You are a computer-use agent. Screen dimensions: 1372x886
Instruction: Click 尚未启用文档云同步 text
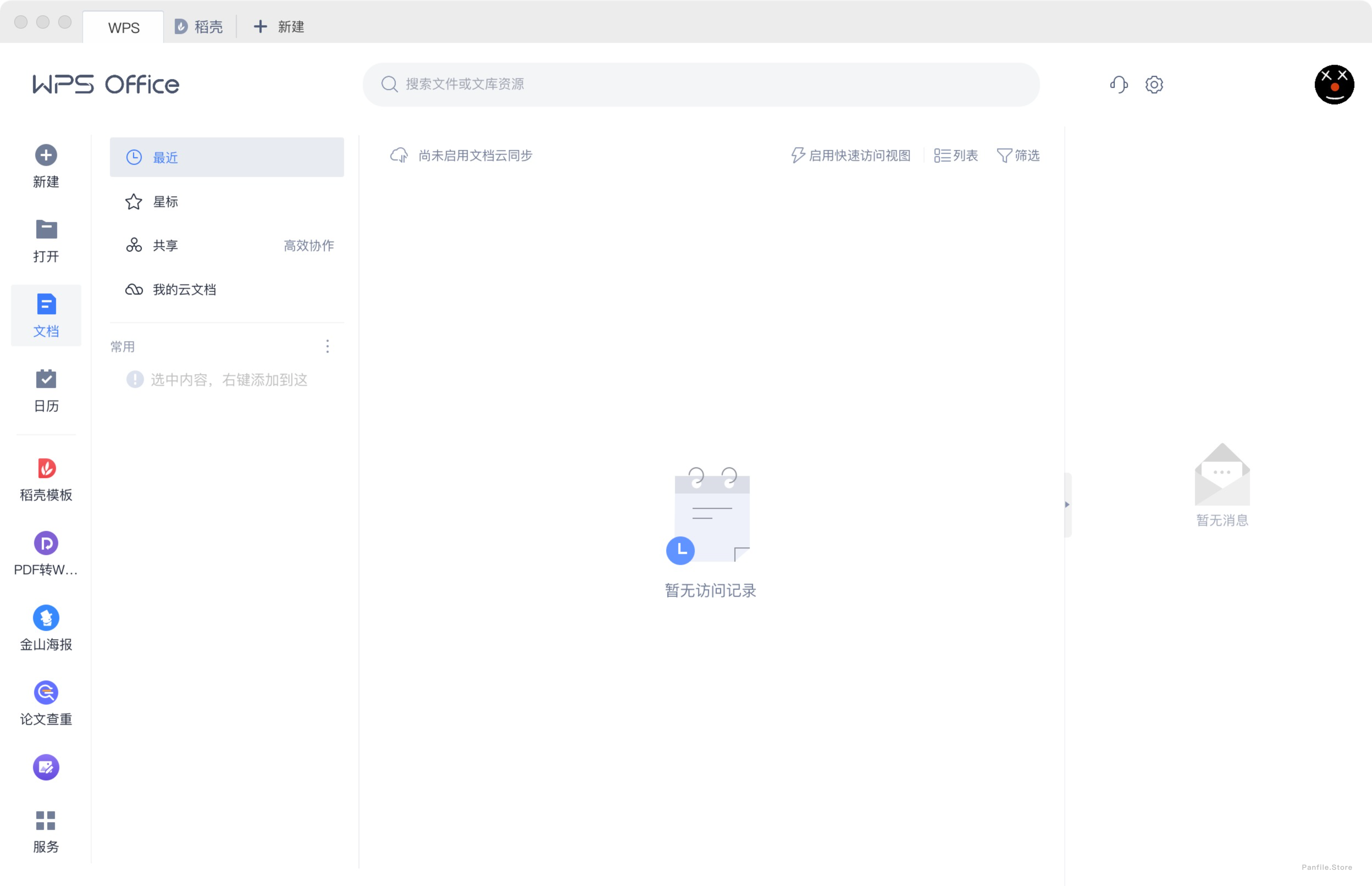click(475, 155)
